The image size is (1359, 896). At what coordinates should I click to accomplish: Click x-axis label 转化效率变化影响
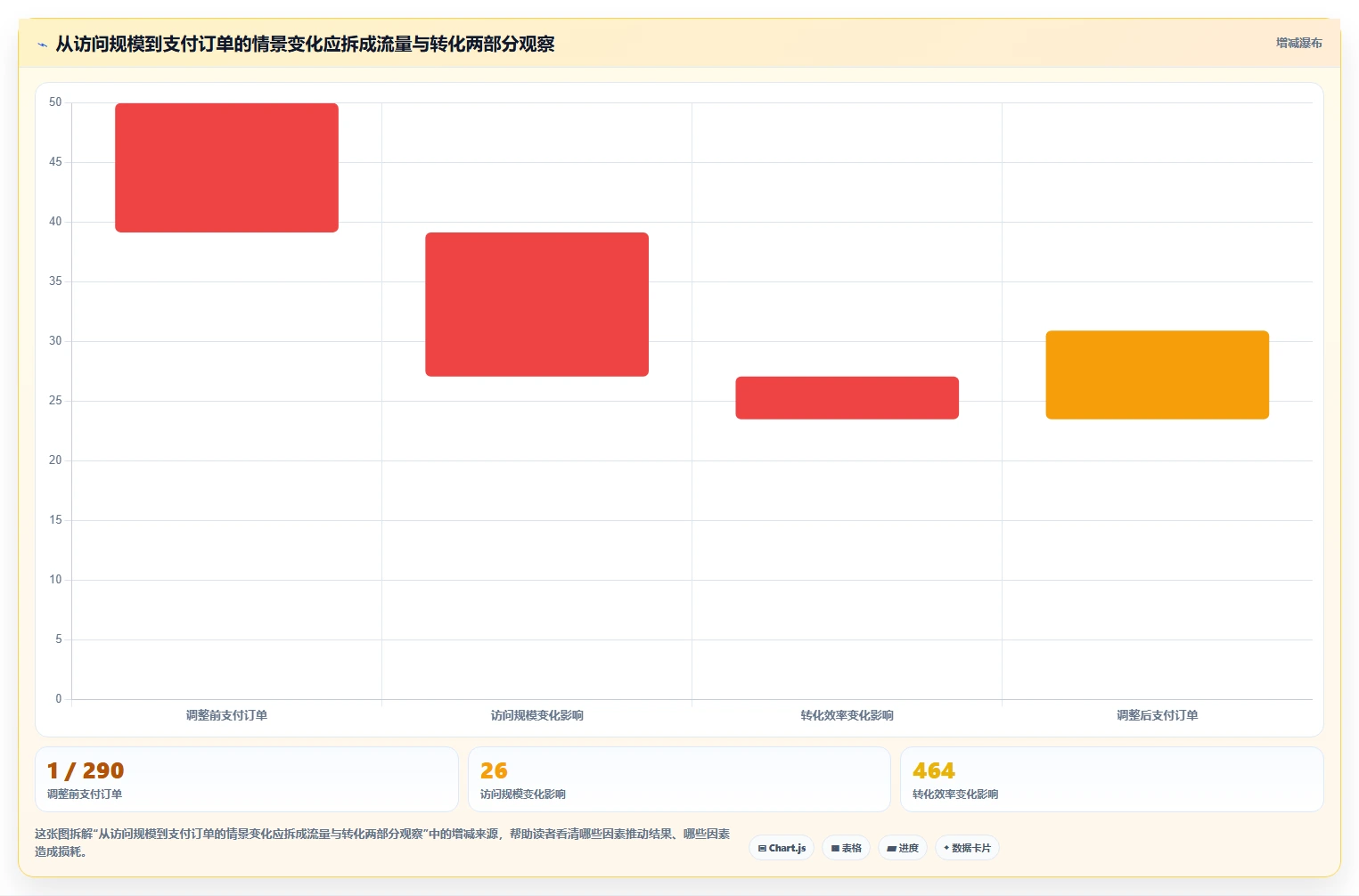[x=847, y=715]
